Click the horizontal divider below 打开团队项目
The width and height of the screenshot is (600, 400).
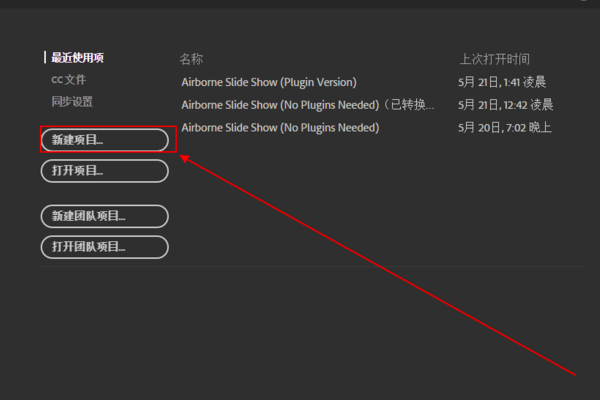(x=300, y=267)
